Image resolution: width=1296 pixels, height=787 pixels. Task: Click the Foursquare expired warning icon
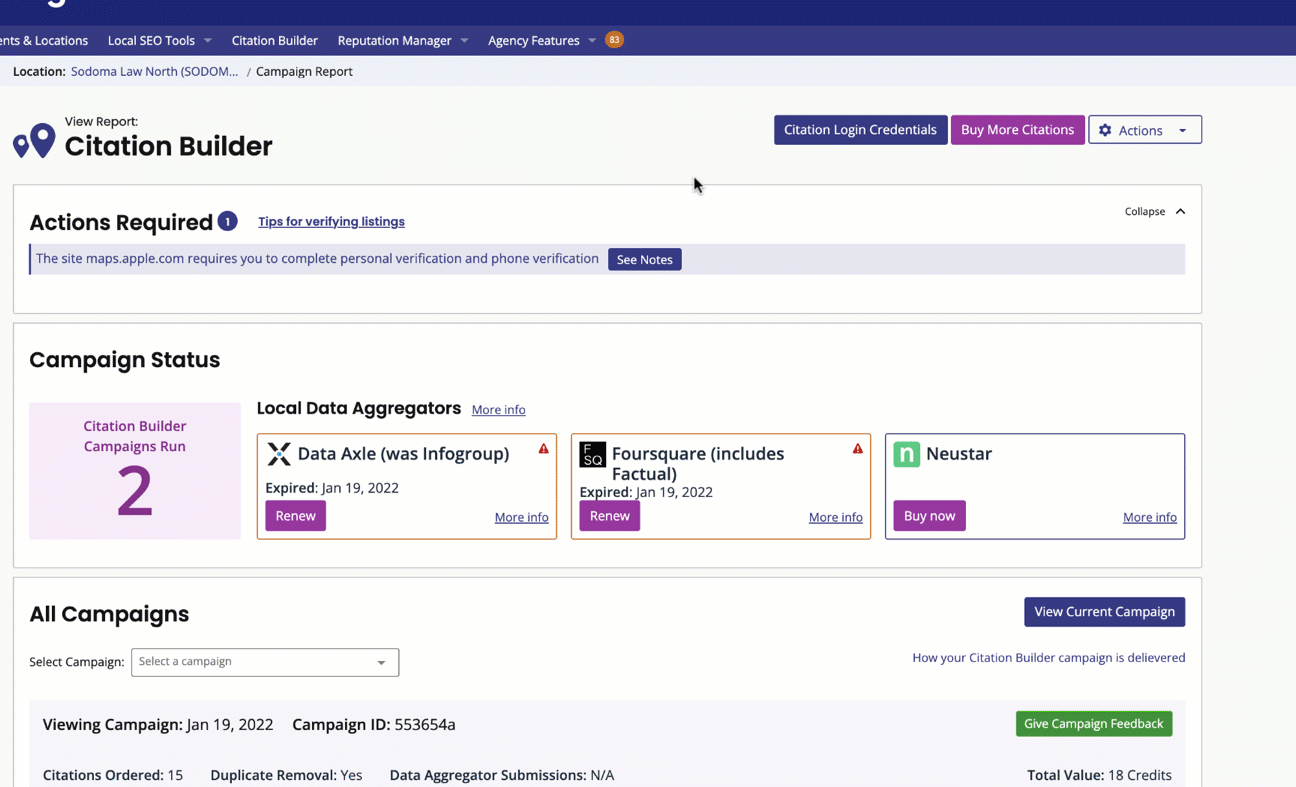tap(858, 449)
